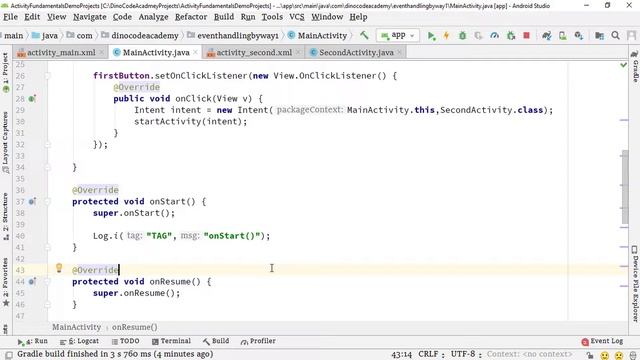Viewport: 640px width, 360px height.
Task: Click override gutter marker on line 44
Action: click(x=32, y=282)
